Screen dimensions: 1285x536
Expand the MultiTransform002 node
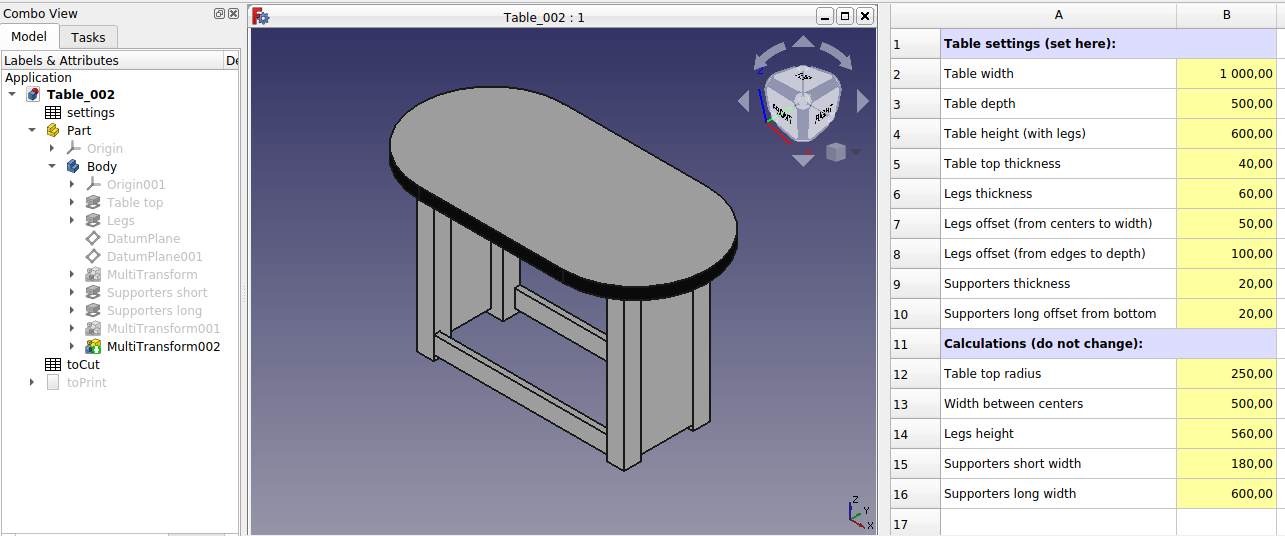click(72, 347)
